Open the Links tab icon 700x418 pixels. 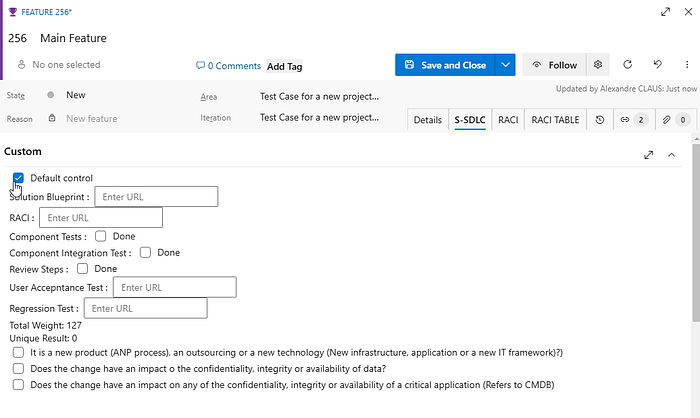pyautogui.click(x=633, y=120)
